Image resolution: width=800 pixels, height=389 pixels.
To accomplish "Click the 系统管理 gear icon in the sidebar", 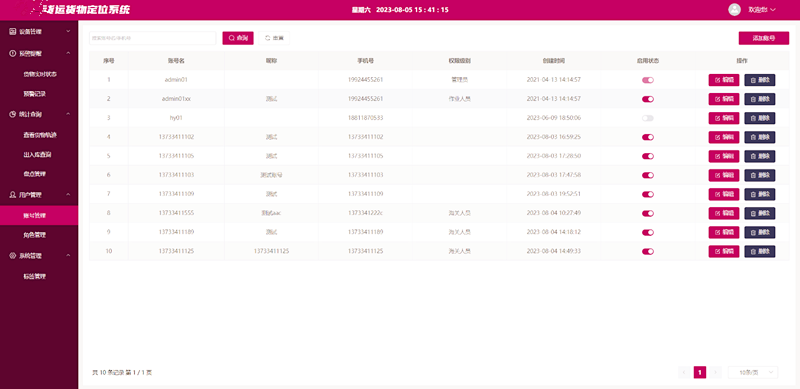I will click(13, 256).
